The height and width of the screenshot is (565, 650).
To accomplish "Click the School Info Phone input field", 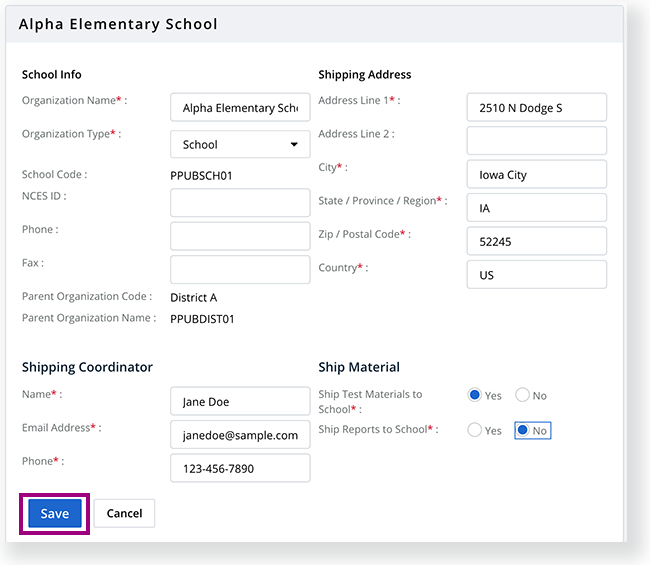I will click(x=240, y=236).
